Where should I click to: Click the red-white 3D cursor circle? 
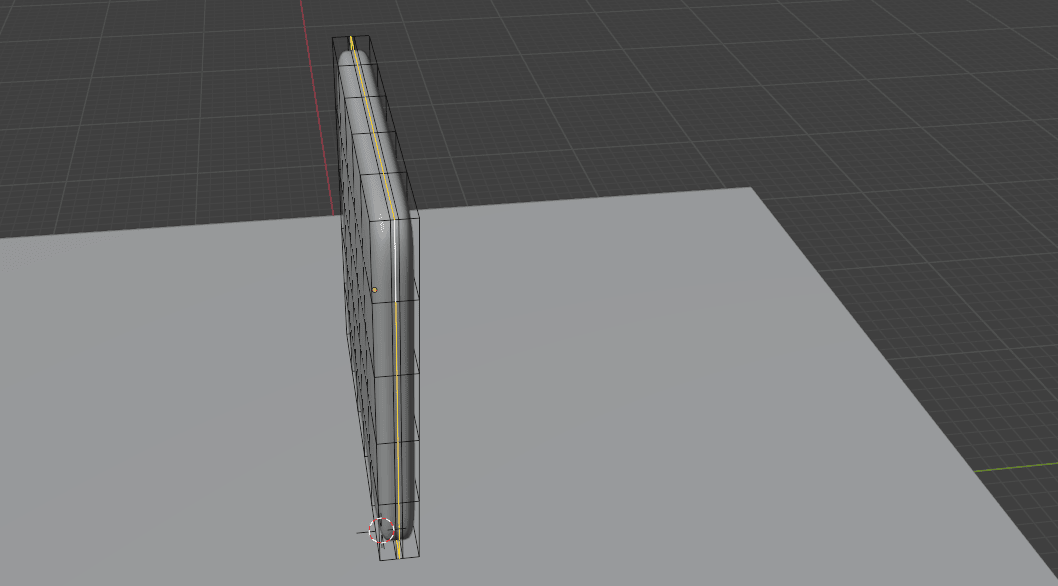pos(383,530)
